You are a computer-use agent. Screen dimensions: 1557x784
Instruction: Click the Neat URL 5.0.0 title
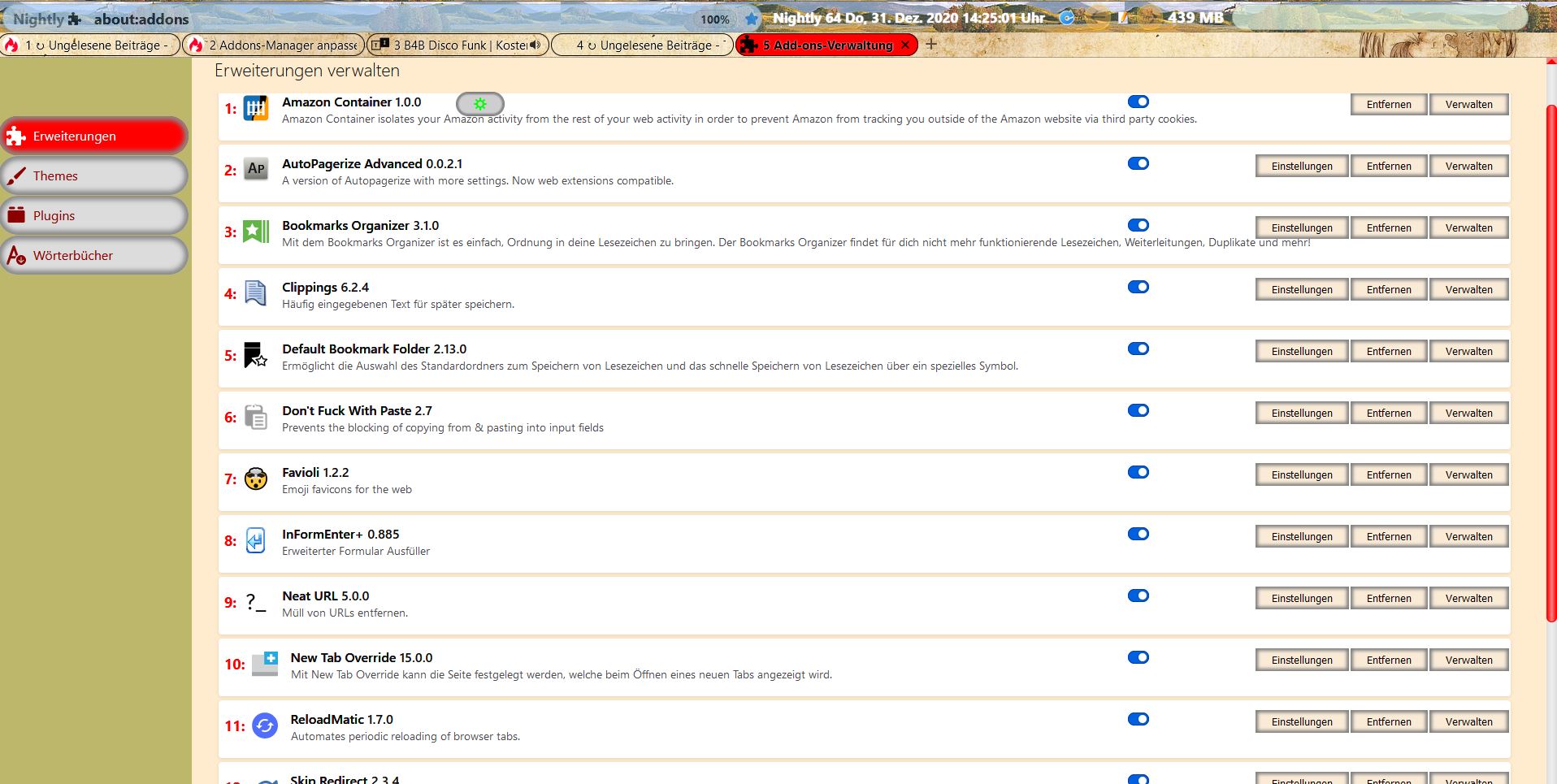325,596
